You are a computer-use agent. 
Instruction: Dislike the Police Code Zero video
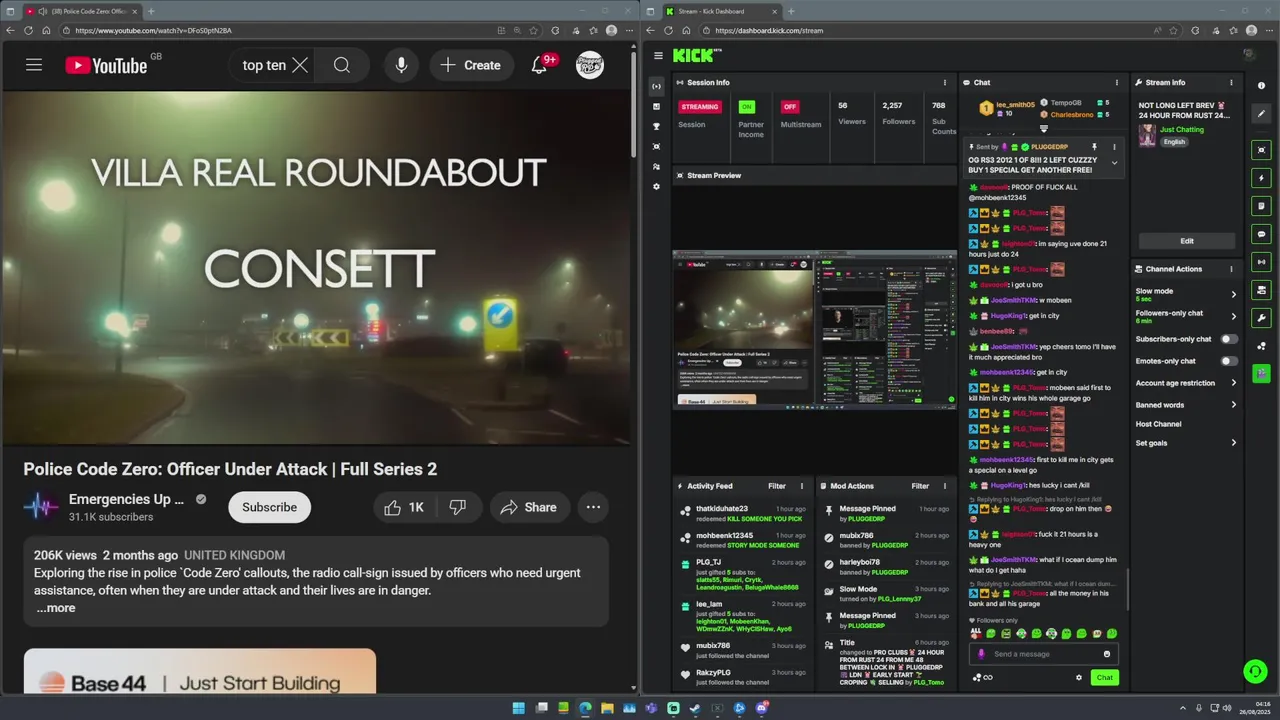[457, 507]
